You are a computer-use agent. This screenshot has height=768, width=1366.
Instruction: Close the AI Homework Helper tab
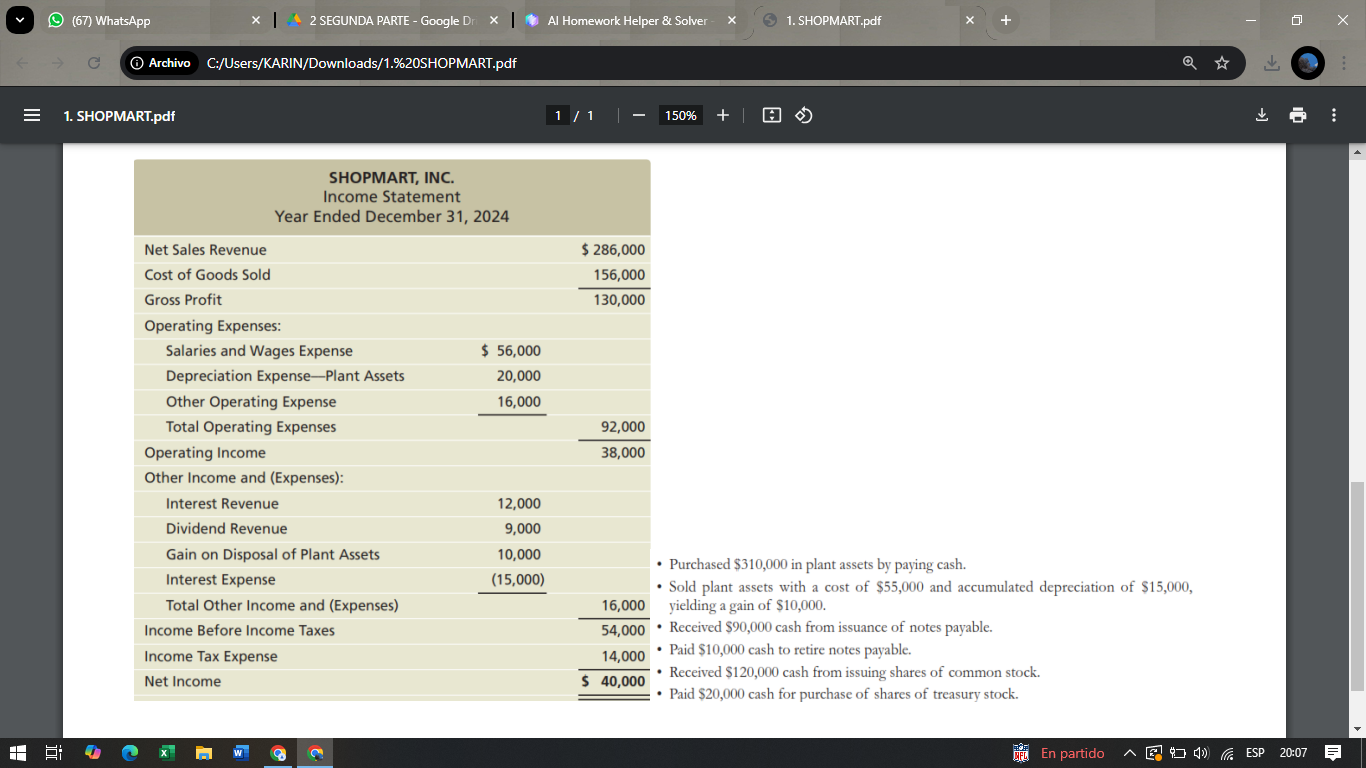coord(732,20)
